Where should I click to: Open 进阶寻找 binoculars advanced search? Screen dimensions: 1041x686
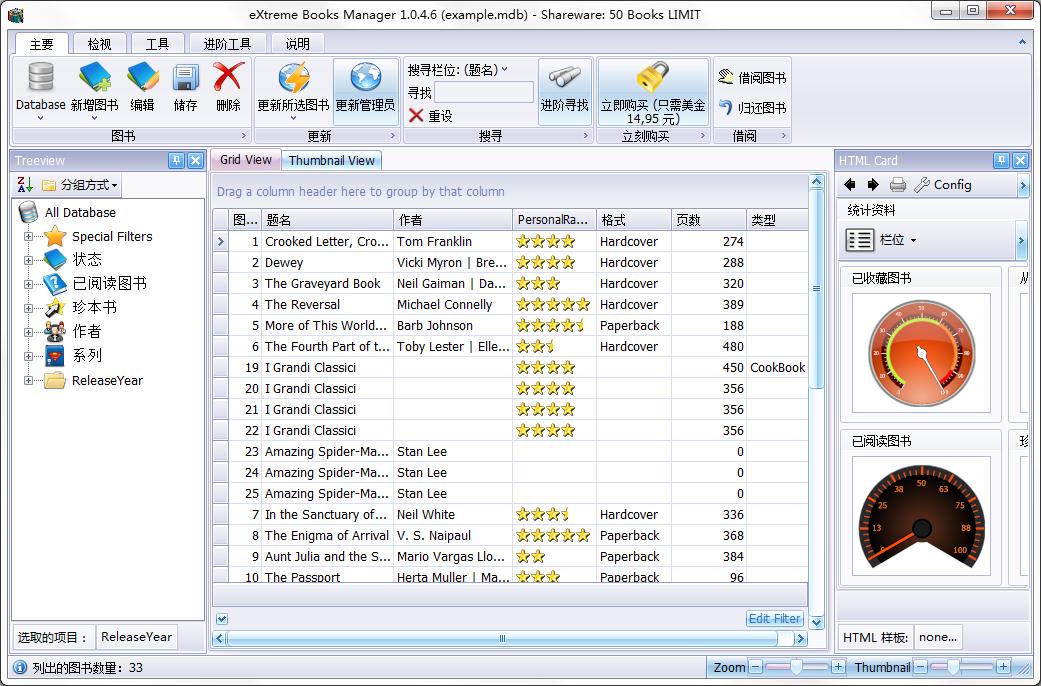(x=564, y=78)
